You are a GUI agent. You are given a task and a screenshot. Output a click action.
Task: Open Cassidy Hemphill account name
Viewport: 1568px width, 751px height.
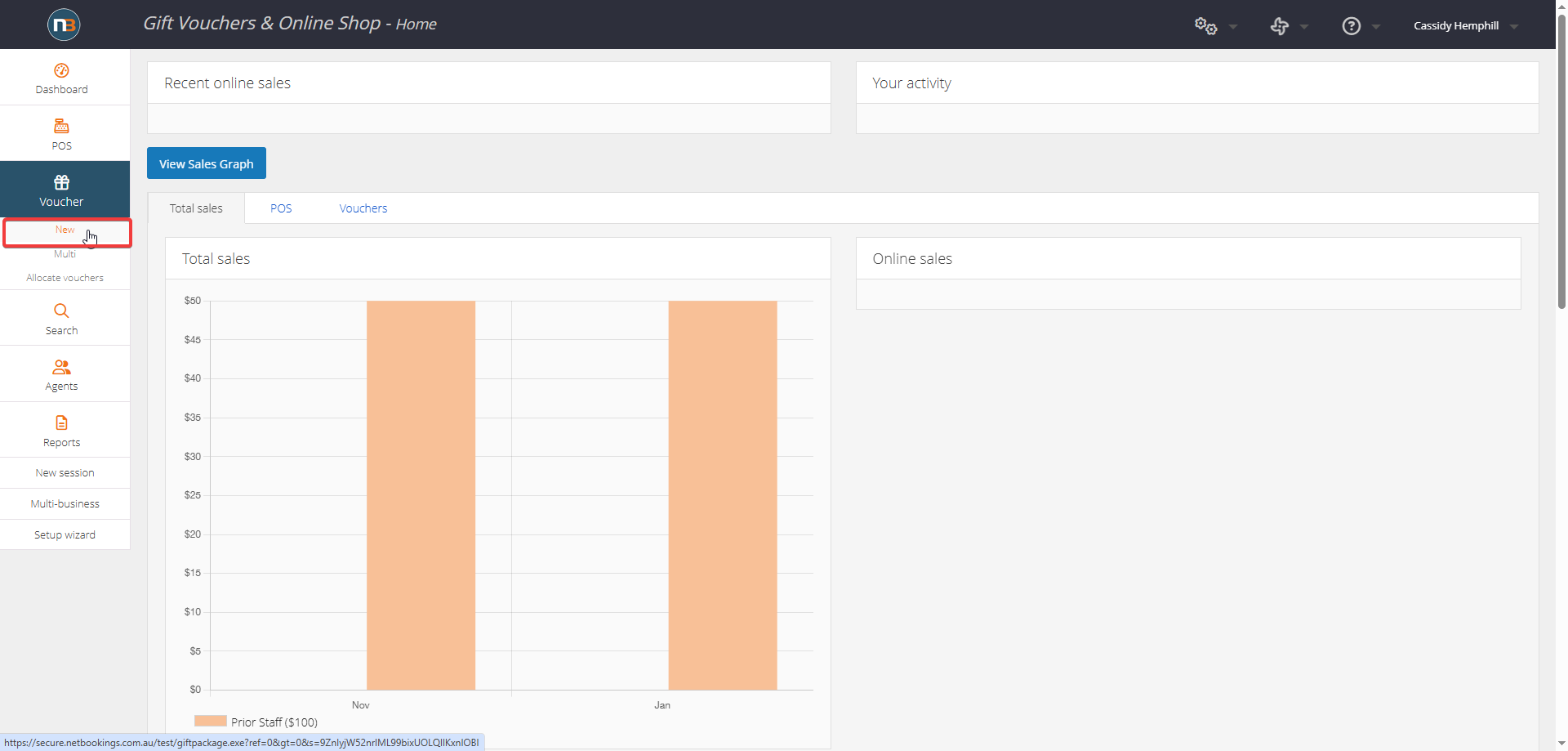pyautogui.click(x=1456, y=26)
